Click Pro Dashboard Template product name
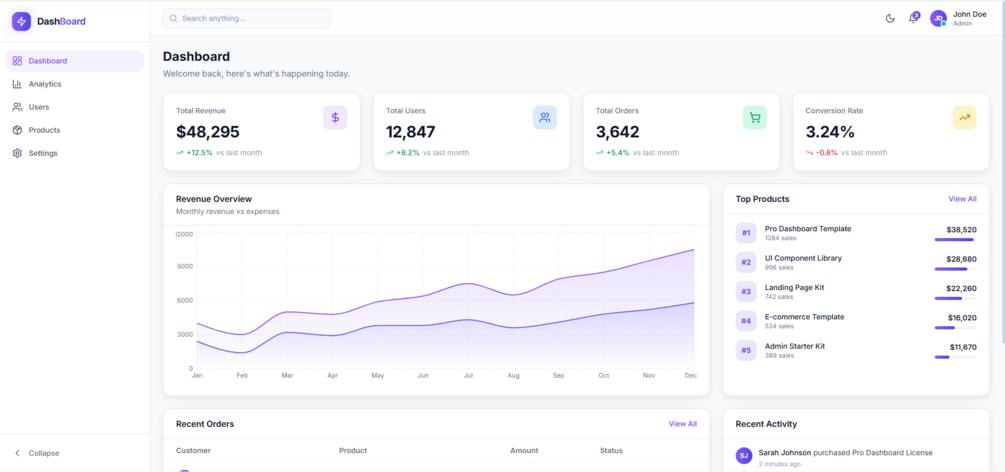 point(808,228)
